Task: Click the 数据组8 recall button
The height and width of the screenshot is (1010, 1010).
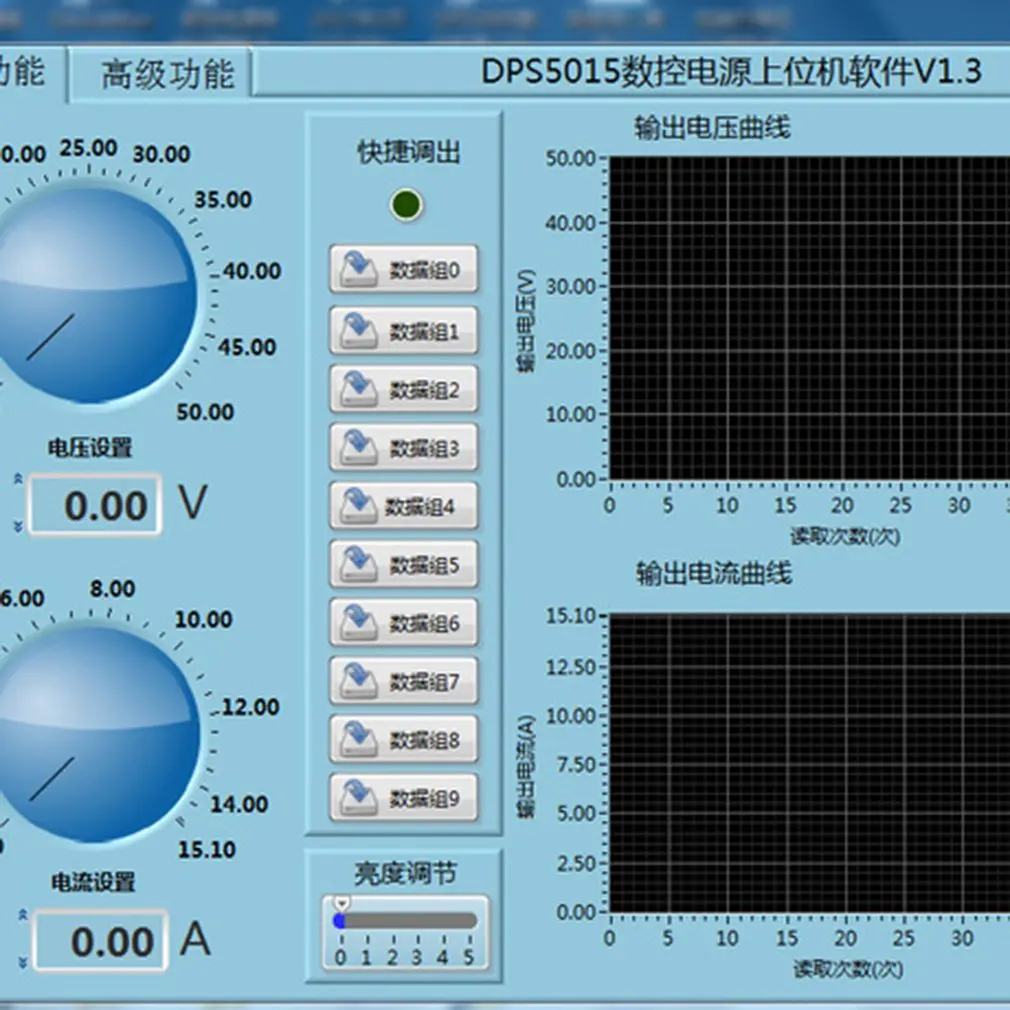Action: coord(404,739)
